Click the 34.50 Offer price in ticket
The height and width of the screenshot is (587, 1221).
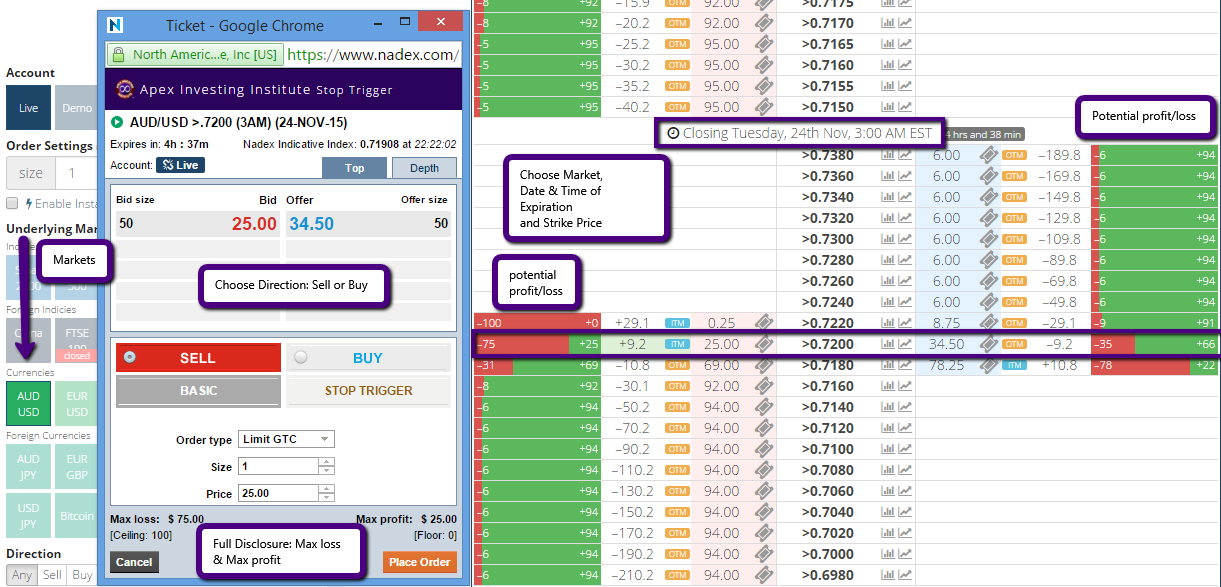click(x=311, y=224)
